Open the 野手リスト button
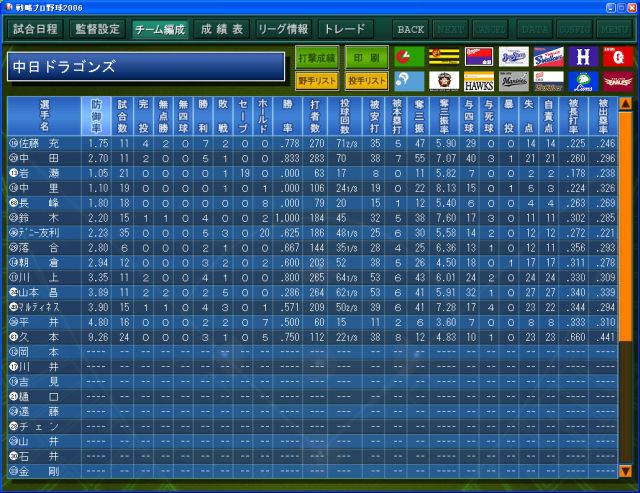Image resolution: width=640 pixels, height=493 pixels. [x=317, y=81]
